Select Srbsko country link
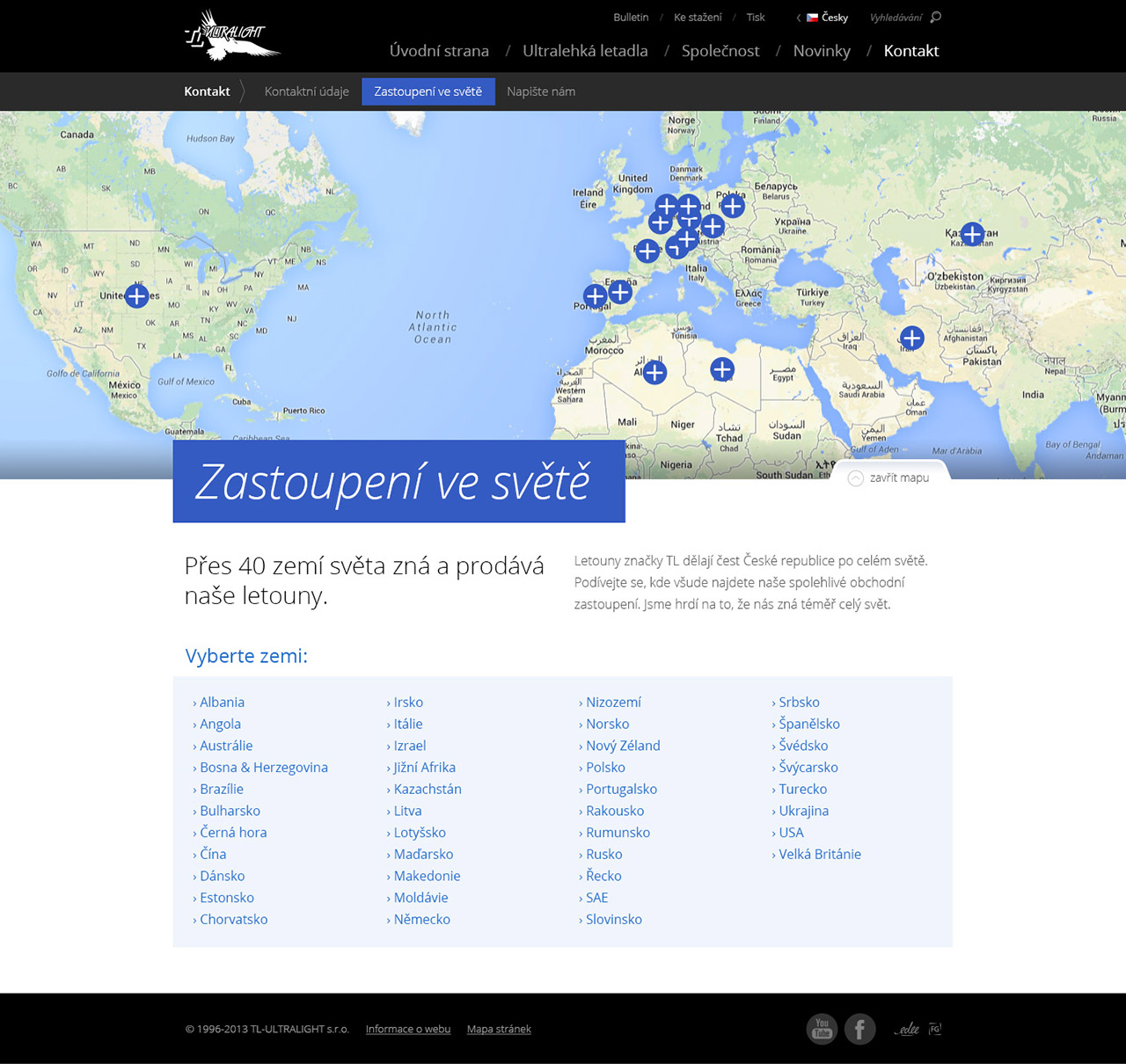Viewport: 1126px width, 1064px height. (x=799, y=702)
